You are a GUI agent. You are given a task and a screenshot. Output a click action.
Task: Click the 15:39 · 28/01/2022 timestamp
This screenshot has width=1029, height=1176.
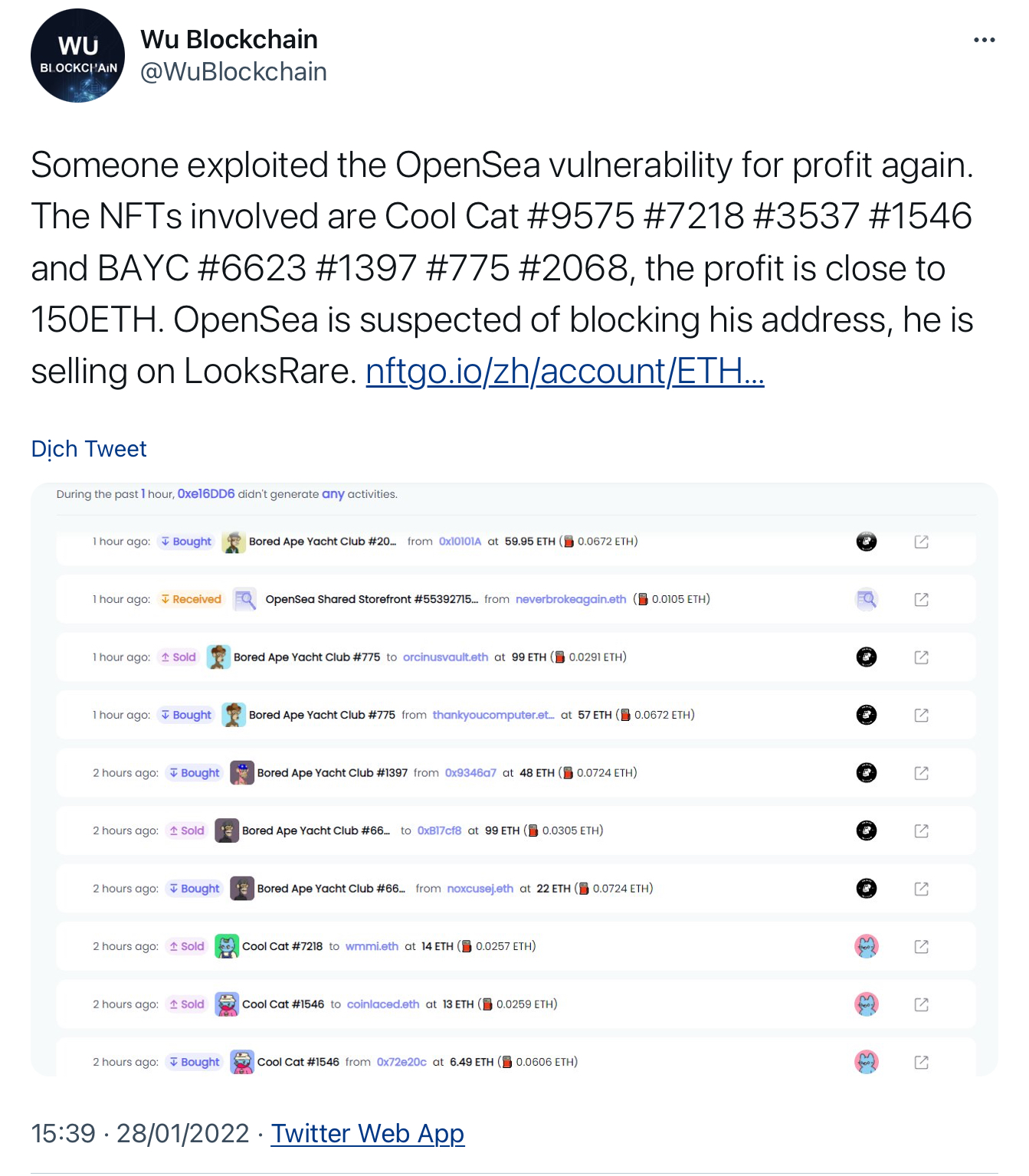(x=140, y=1133)
